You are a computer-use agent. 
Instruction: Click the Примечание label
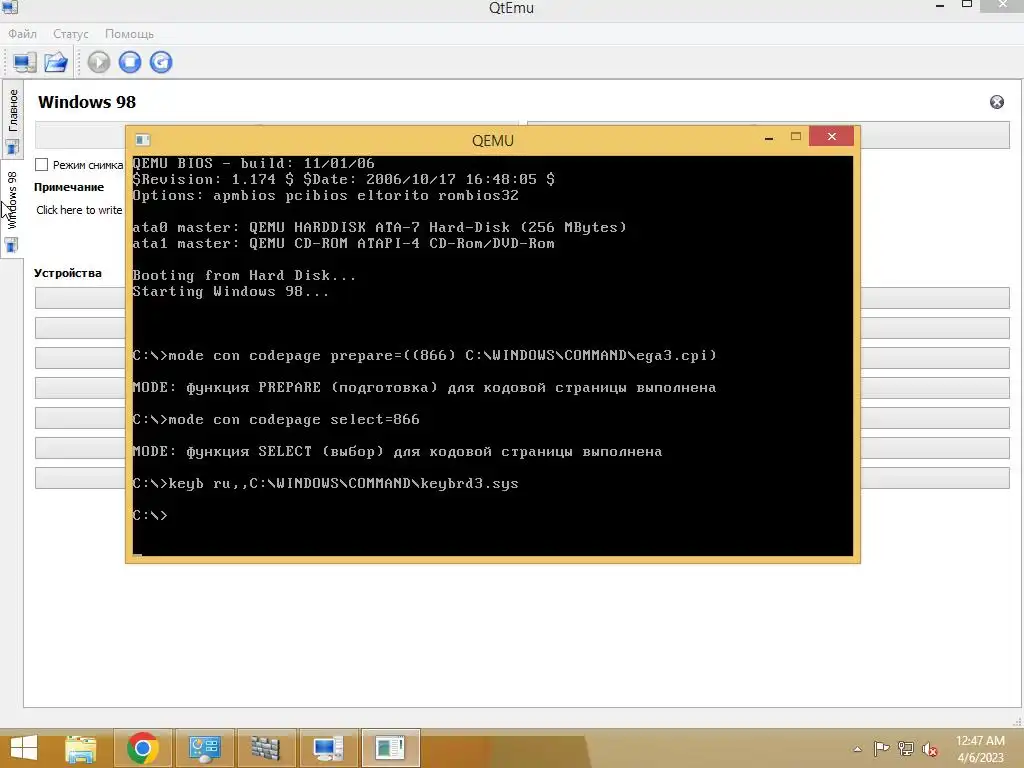click(69, 187)
